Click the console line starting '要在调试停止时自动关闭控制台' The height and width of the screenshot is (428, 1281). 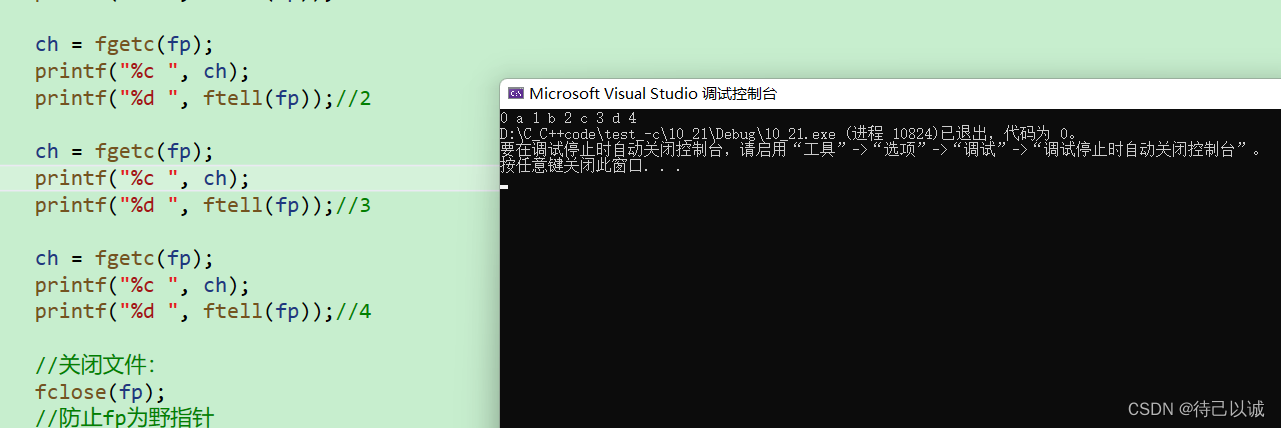(880, 149)
